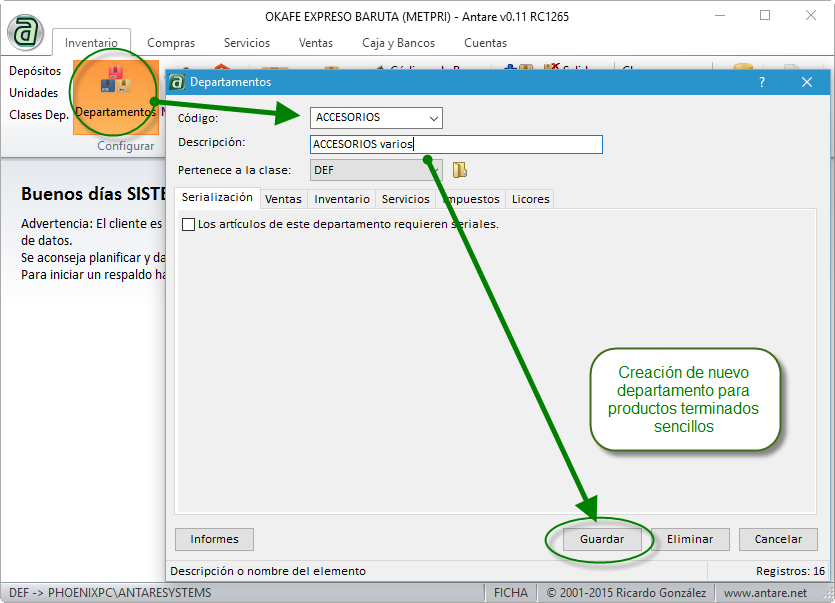Click the Antare application logo button

(x=25, y=32)
